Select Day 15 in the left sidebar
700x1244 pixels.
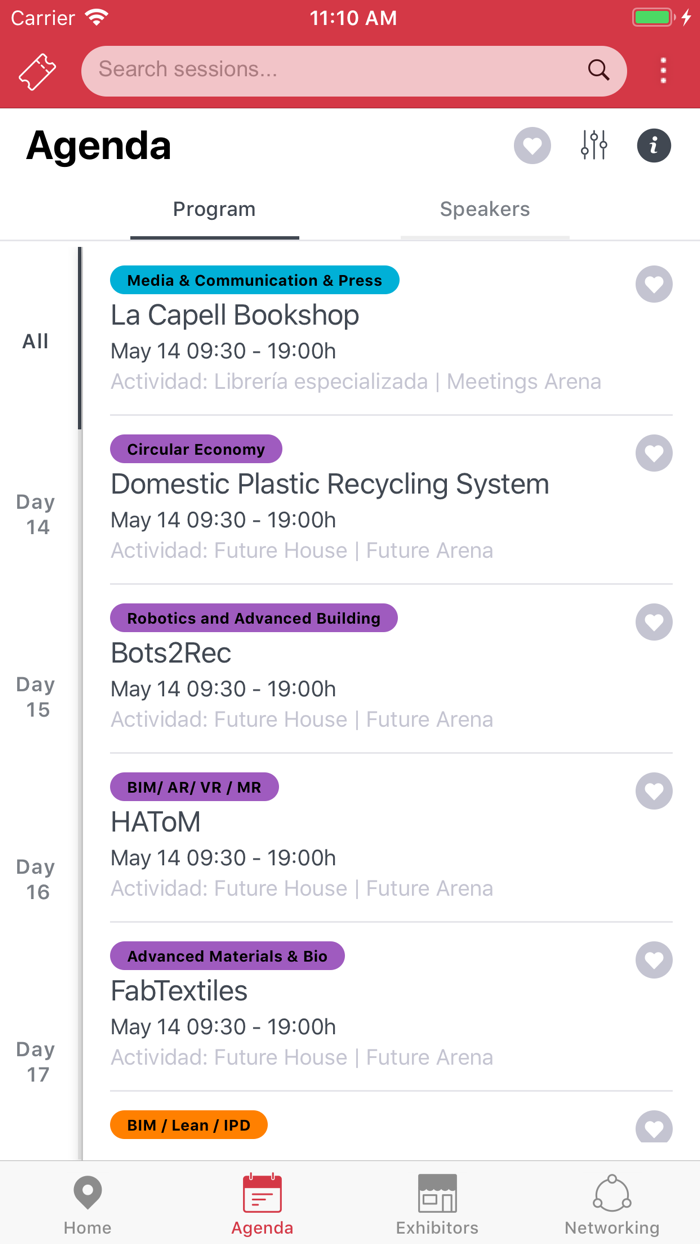[35, 697]
